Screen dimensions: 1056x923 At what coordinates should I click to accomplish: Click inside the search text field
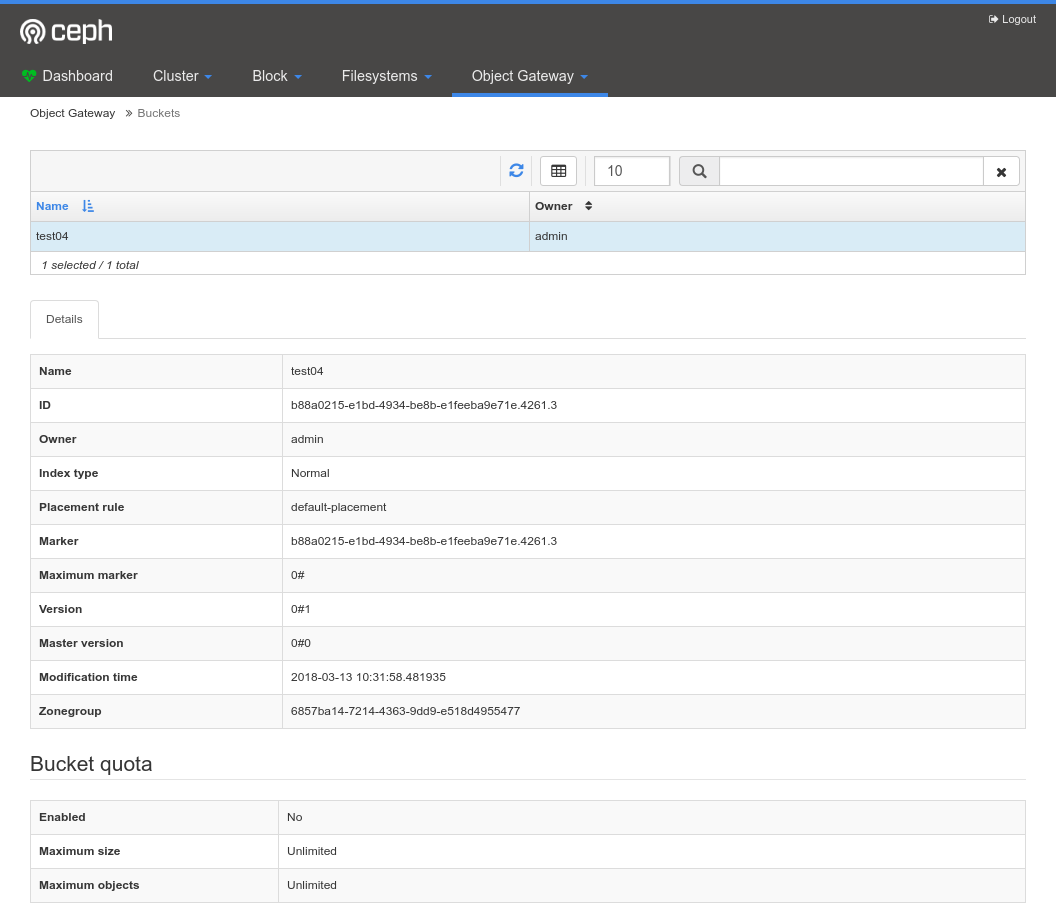(x=850, y=170)
